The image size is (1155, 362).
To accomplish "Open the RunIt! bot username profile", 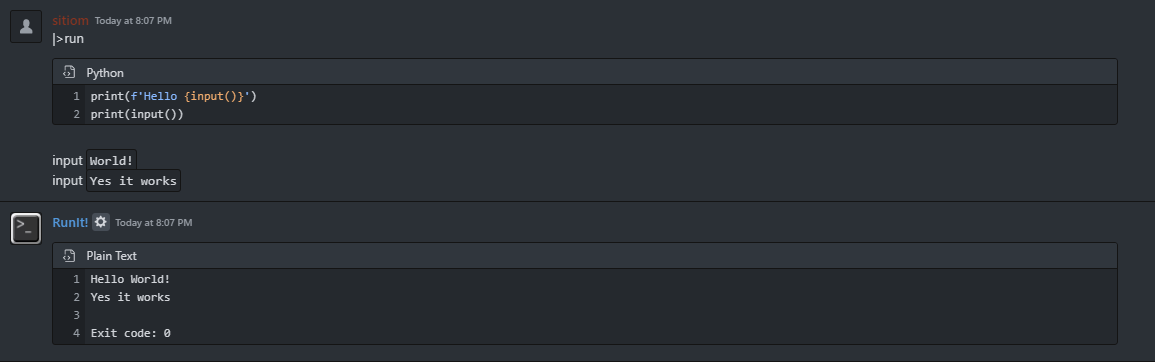I will (x=70, y=222).
